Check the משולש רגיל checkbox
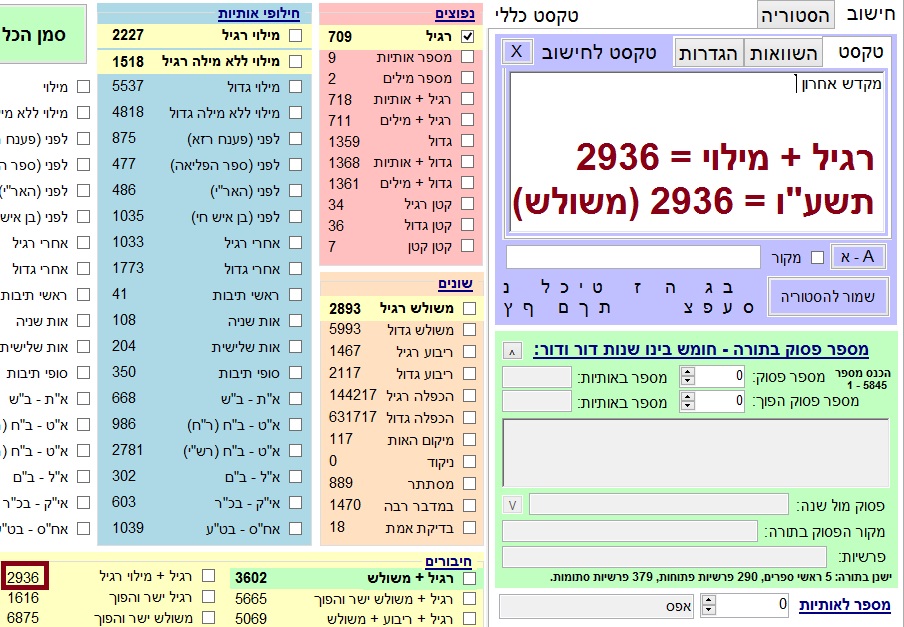This screenshot has height=627, width=904. (467, 308)
